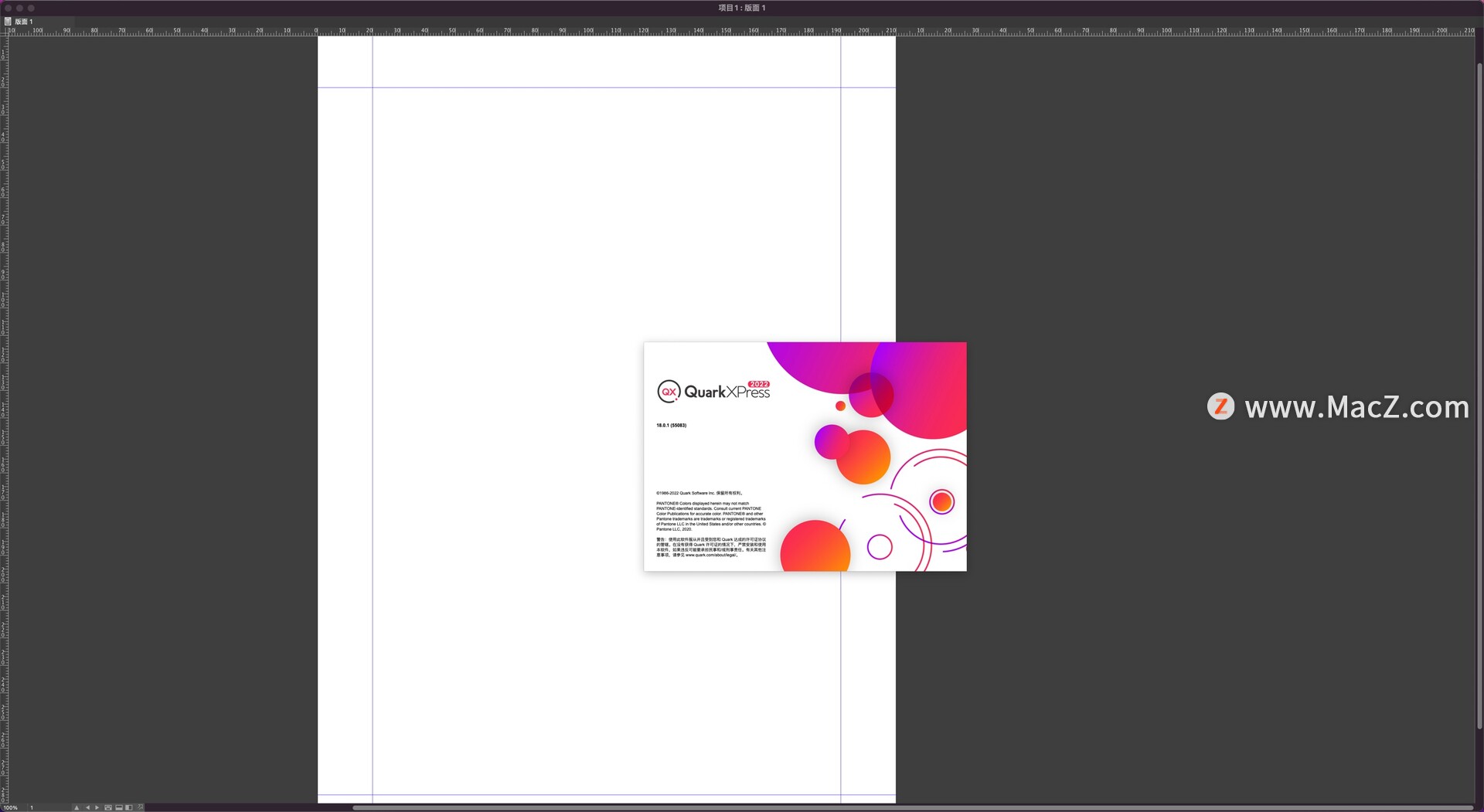Click the horizontal scrollbar at the bottom
This screenshot has width=1484, height=812.
tap(912, 807)
